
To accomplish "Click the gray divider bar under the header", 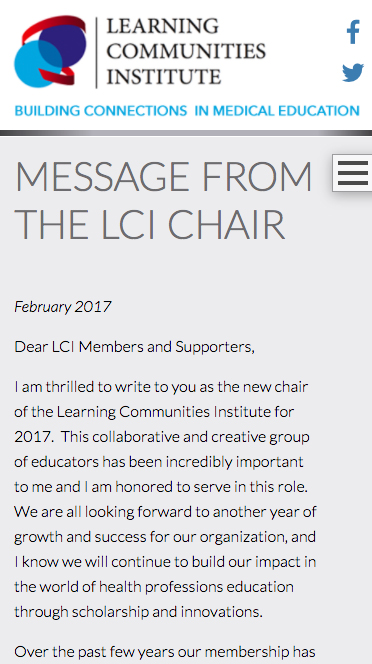I will [x=186, y=133].
